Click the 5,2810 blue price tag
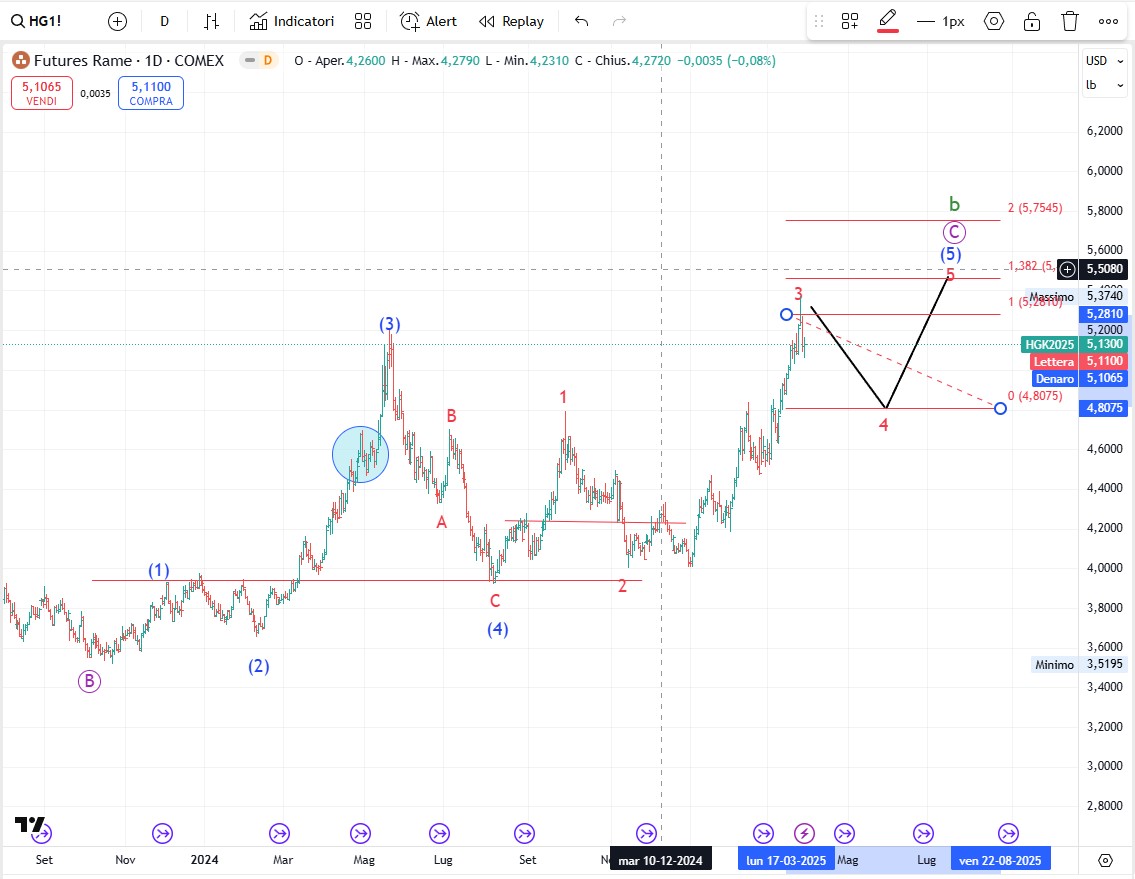The image size is (1135, 879). pos(1104,314)
